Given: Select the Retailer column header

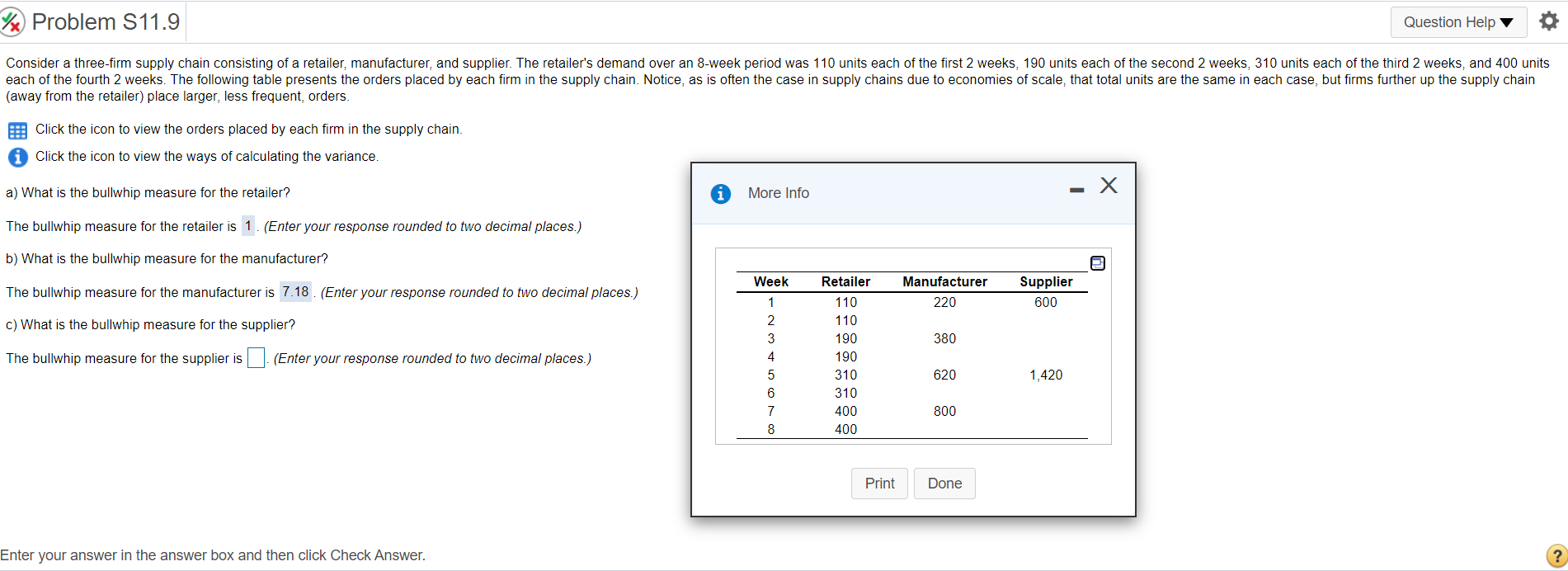Looking at the screenshot, I should click(x=845, y=281).
